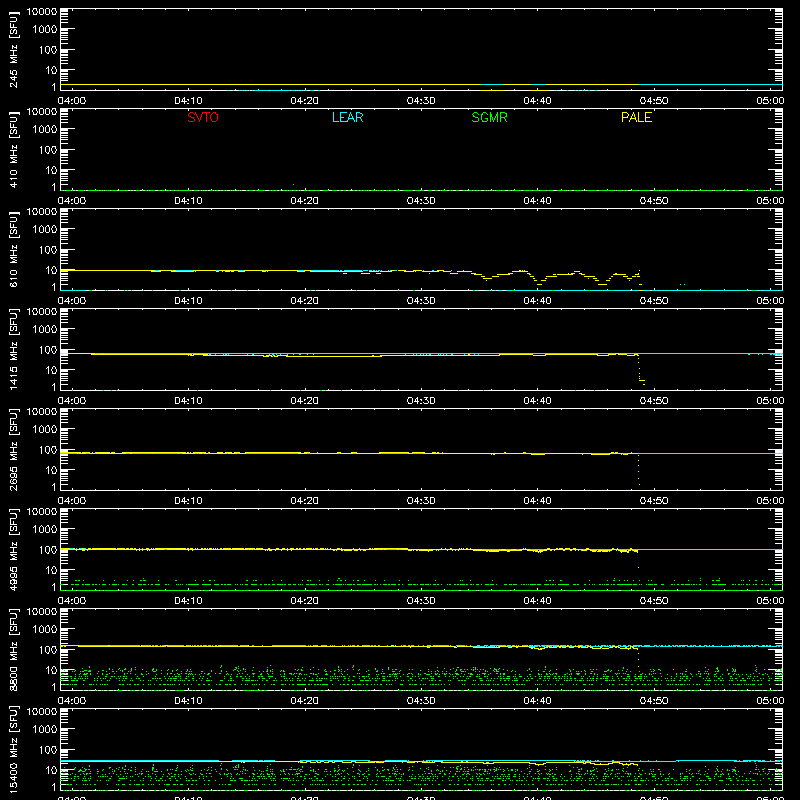This screenshot has width=800, height=800.
Task: Click the 04:20 tick below the 4995 MHz panel
Action: pyautogui.click(x=305, y=601)
